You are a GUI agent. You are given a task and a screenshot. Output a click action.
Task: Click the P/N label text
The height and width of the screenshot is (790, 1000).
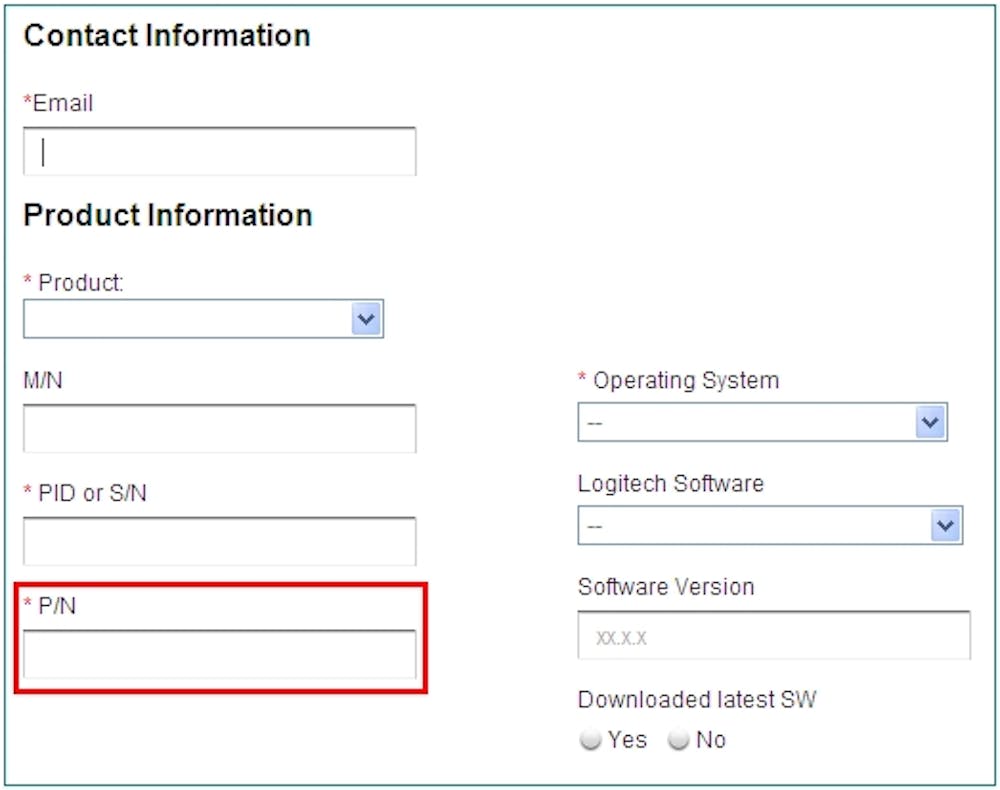tap(57, 606)
